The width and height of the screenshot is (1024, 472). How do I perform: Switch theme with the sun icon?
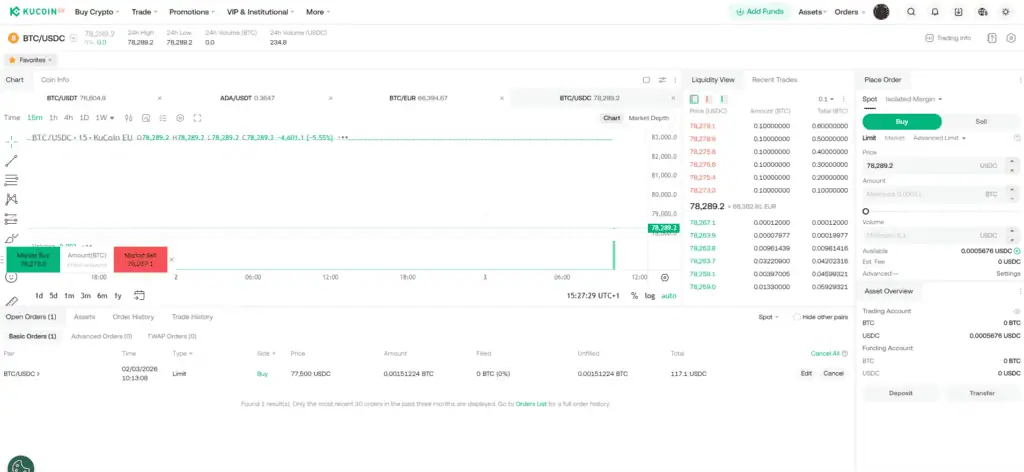[1007, 12]
